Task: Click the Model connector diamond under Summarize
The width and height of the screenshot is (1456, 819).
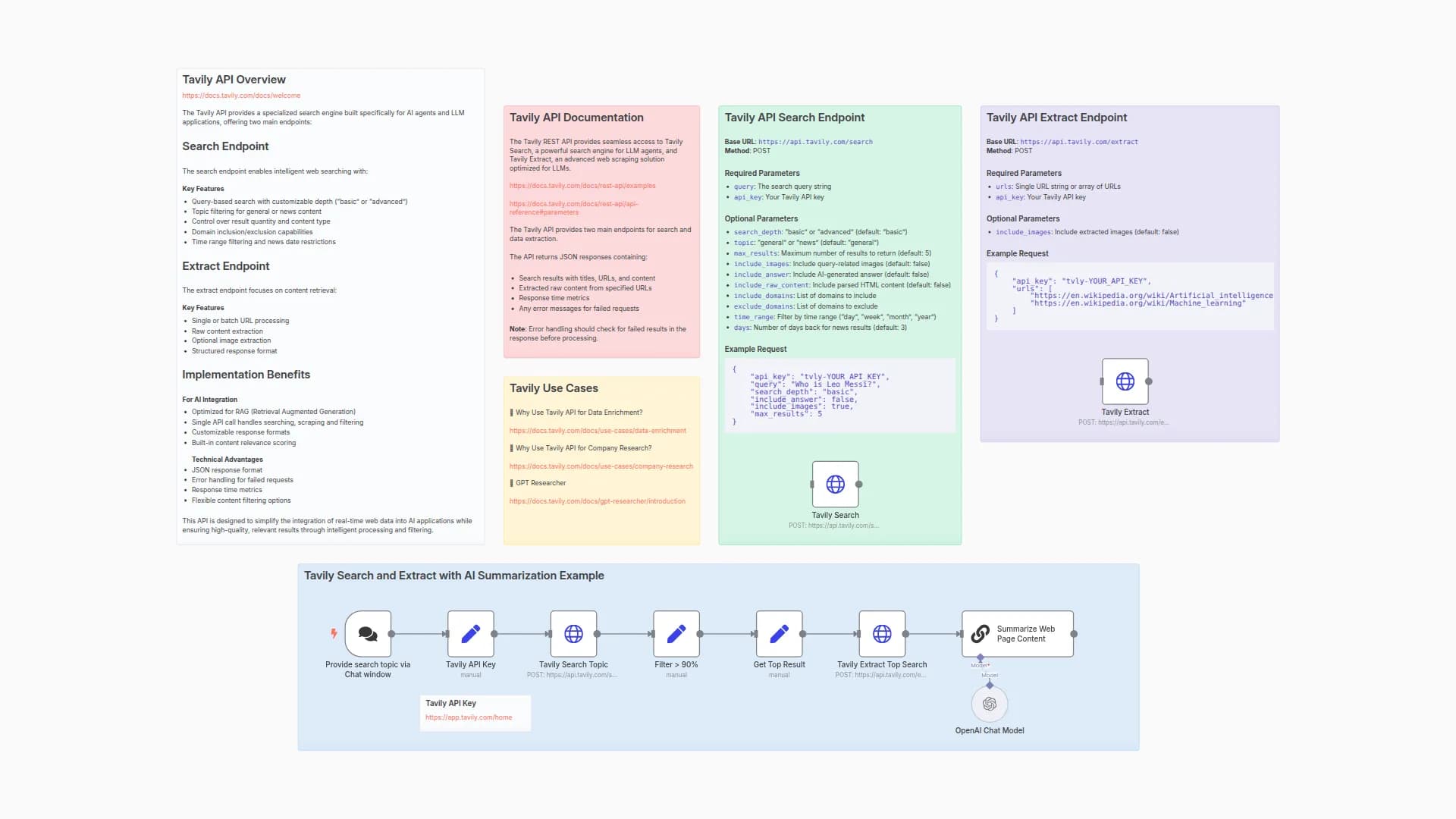Action: [x=981, y=657]
